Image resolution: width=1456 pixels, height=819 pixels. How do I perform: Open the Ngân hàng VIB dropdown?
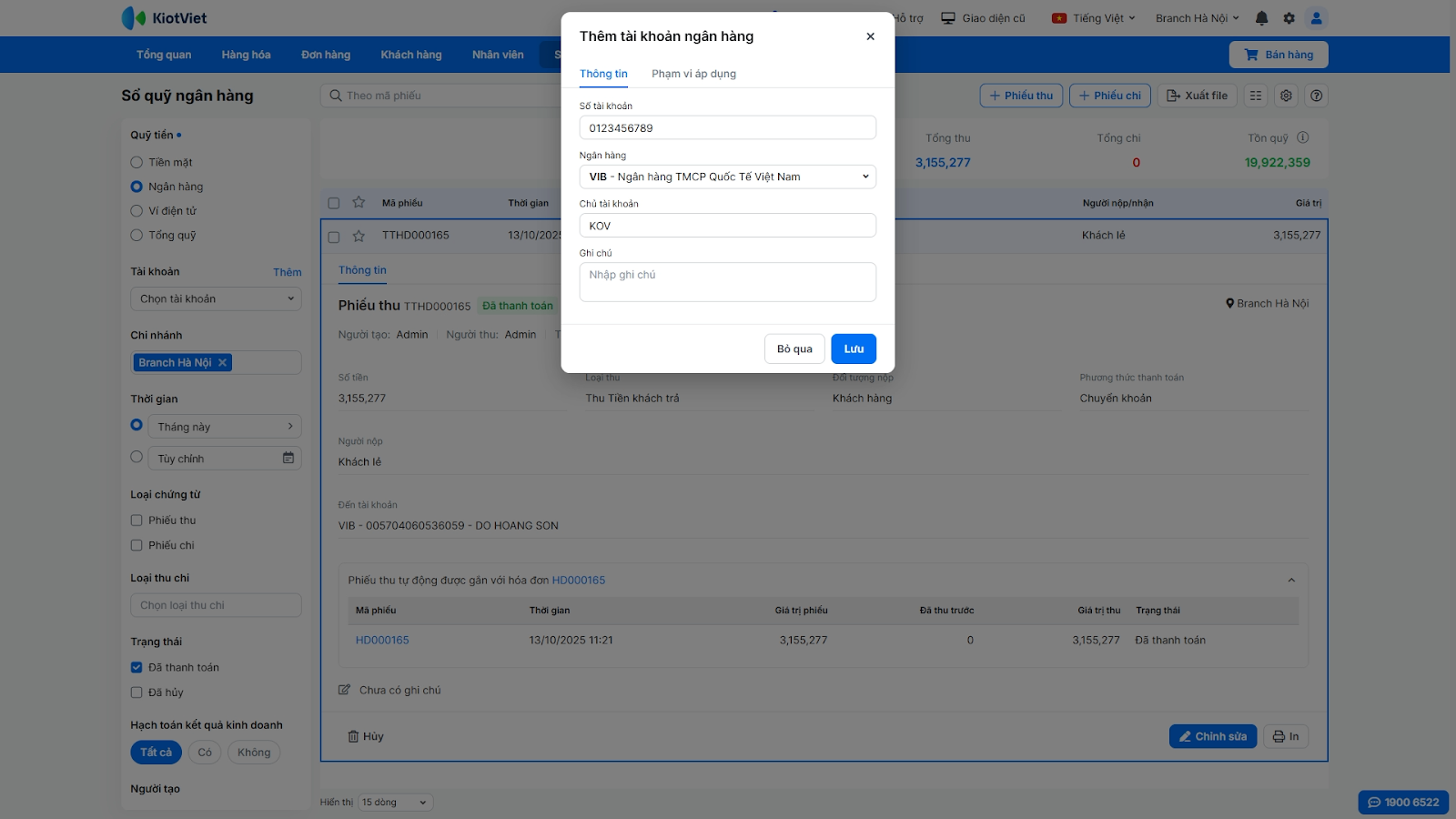[x=728, y=177]
